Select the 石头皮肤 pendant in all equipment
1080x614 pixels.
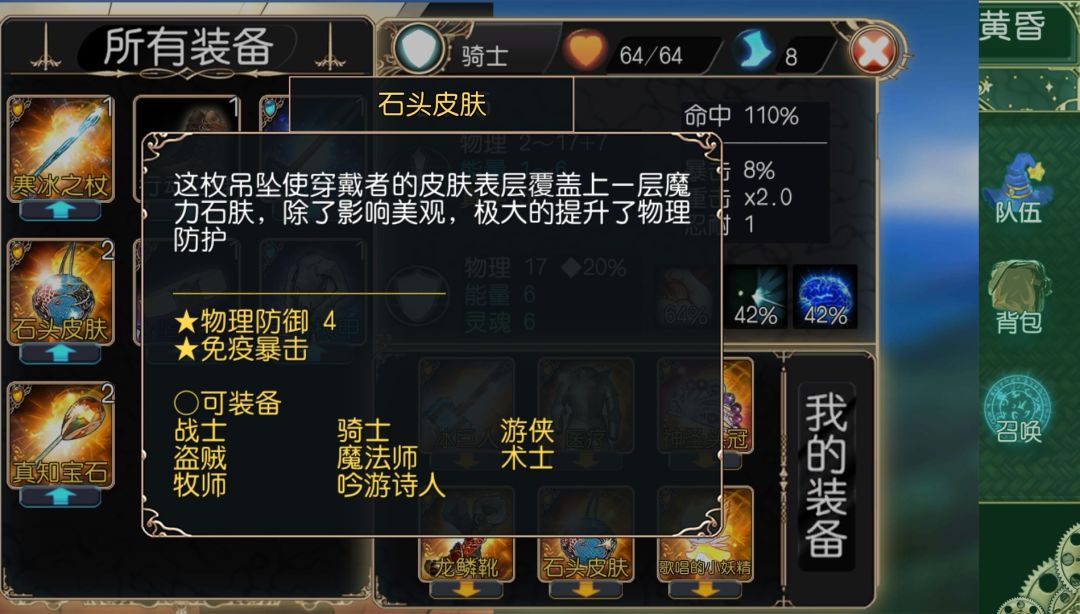pyautogui.click(x=60, y=291)
